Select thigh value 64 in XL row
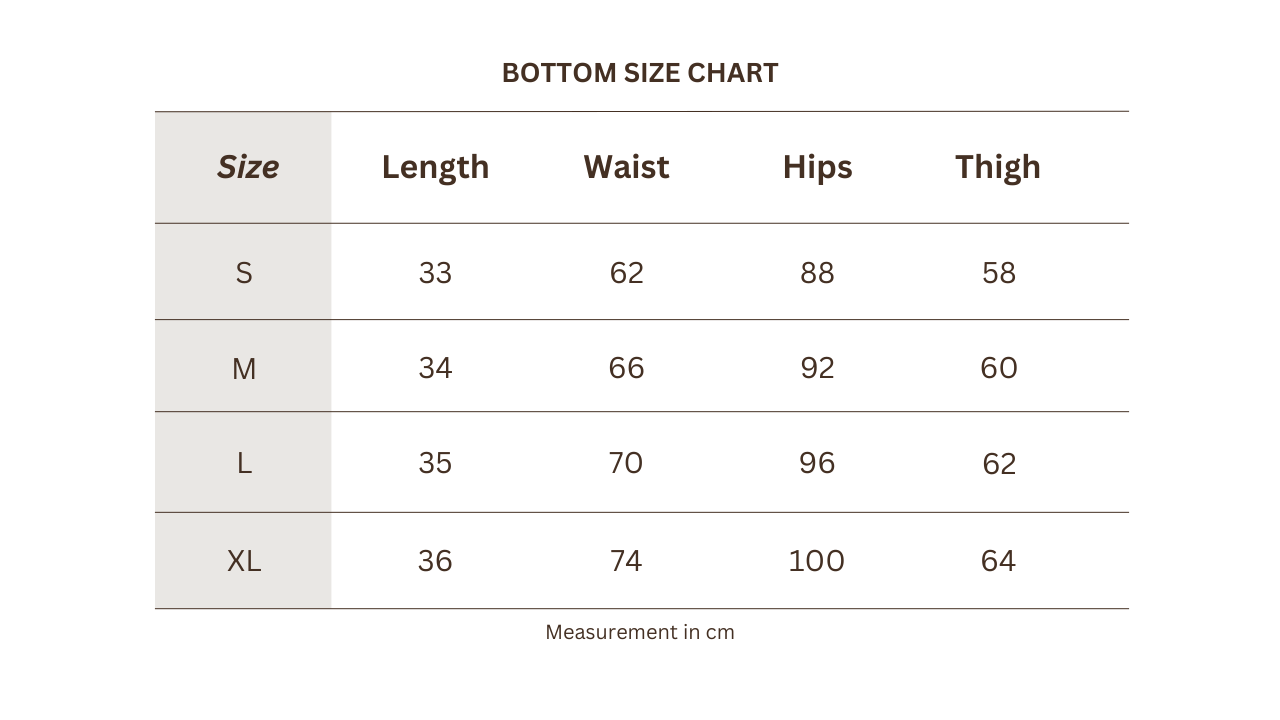1280x720 pixels. tap(998, 561)
